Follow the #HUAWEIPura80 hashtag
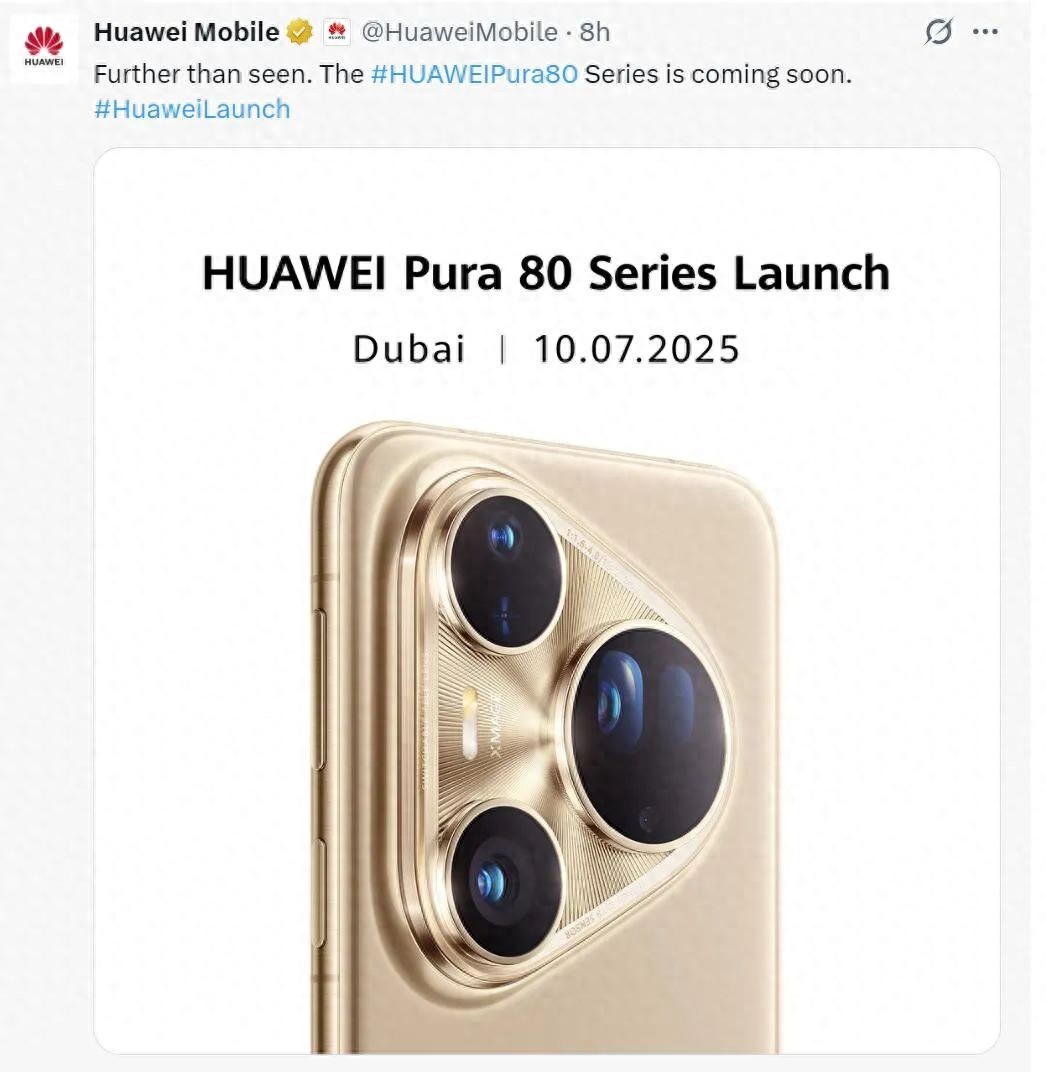 click(474, 74)
